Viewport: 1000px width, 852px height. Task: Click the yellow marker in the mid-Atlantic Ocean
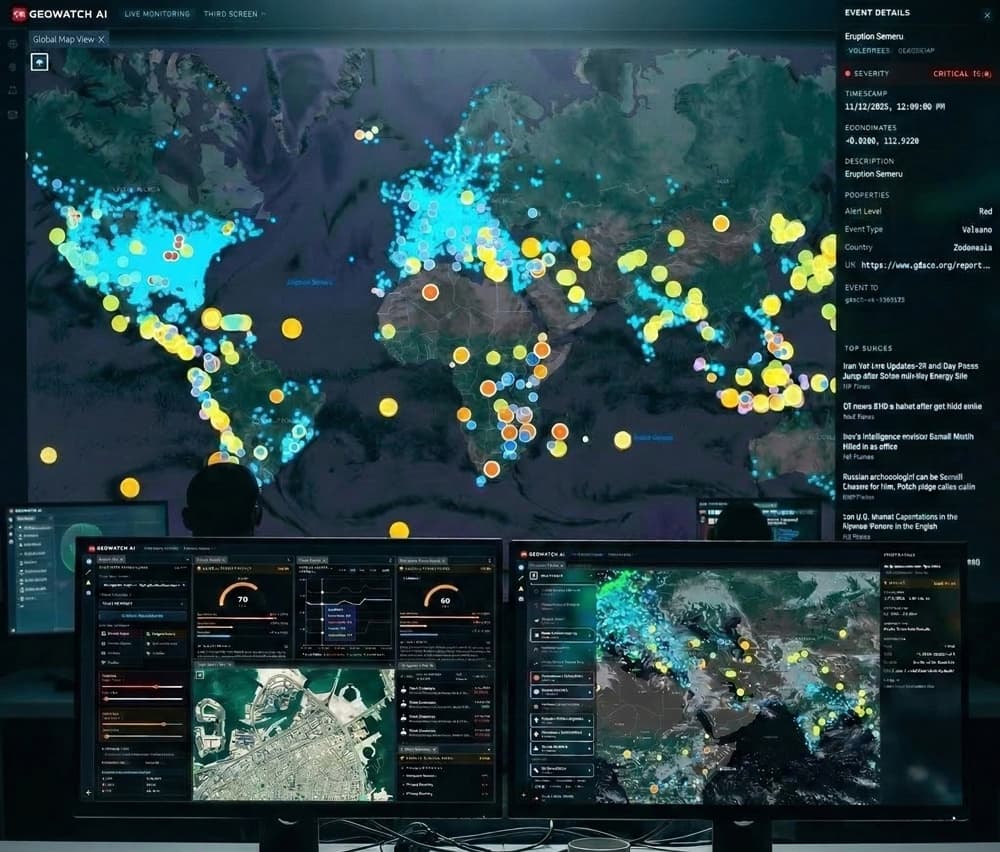pos(291,328)
